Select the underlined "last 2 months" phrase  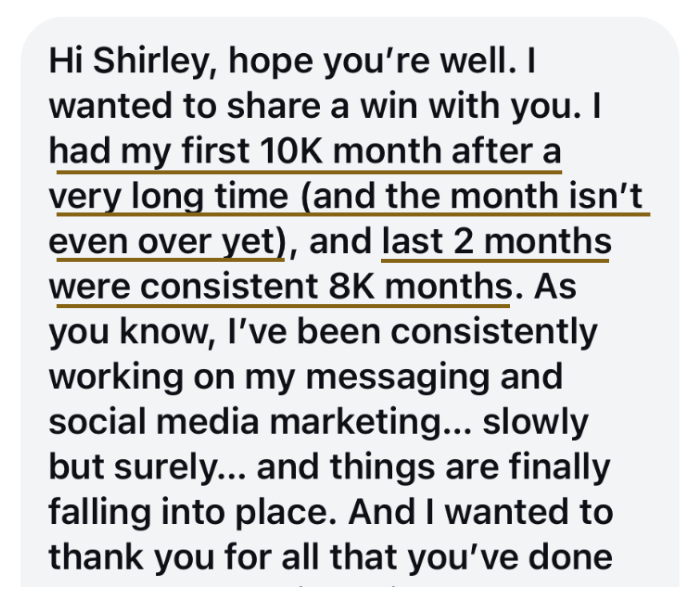pyautogui.click(x=497, y=242)
